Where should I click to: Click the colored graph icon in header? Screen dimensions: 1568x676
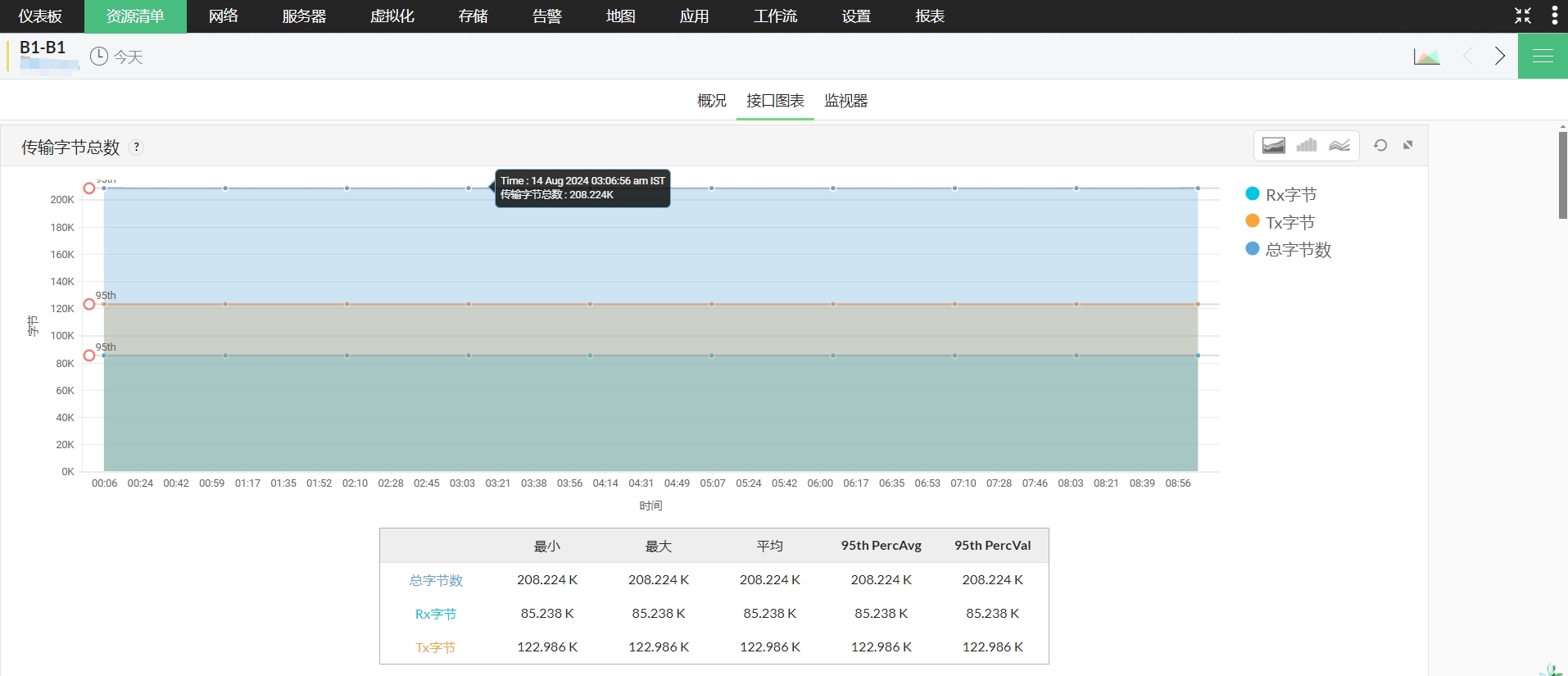pos(1426,57)
